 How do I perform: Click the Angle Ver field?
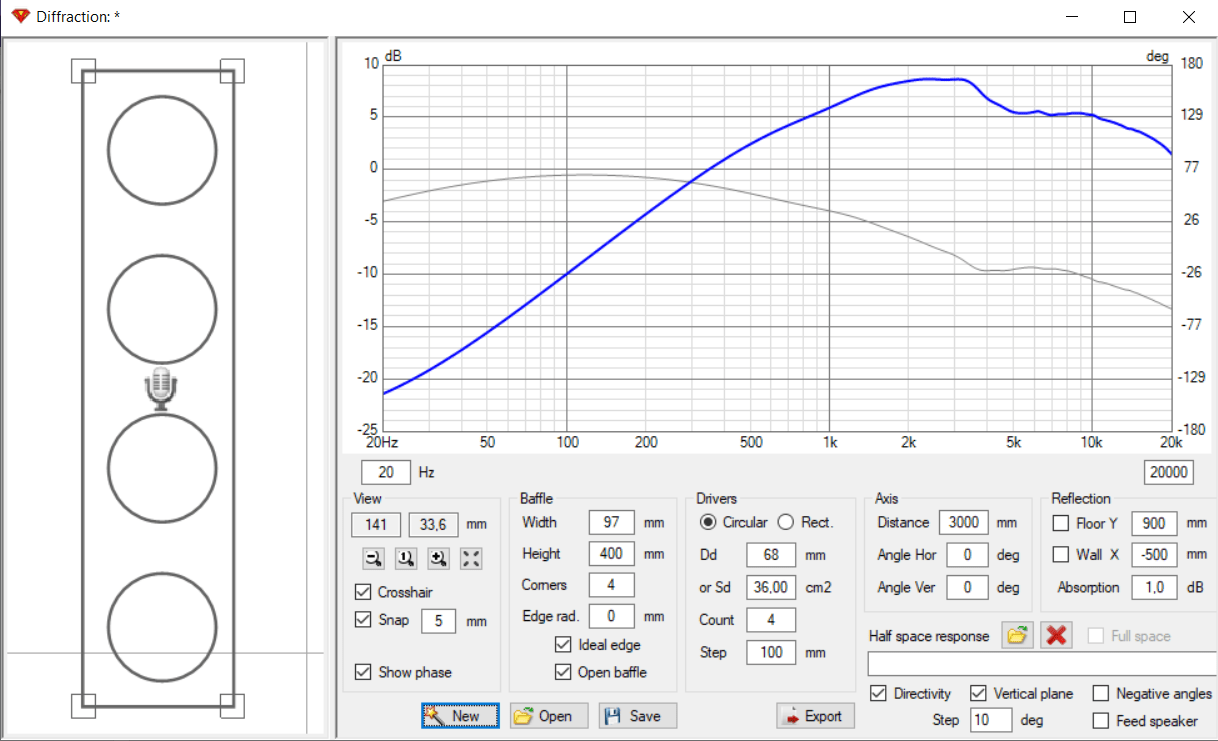tap(968, 587)
